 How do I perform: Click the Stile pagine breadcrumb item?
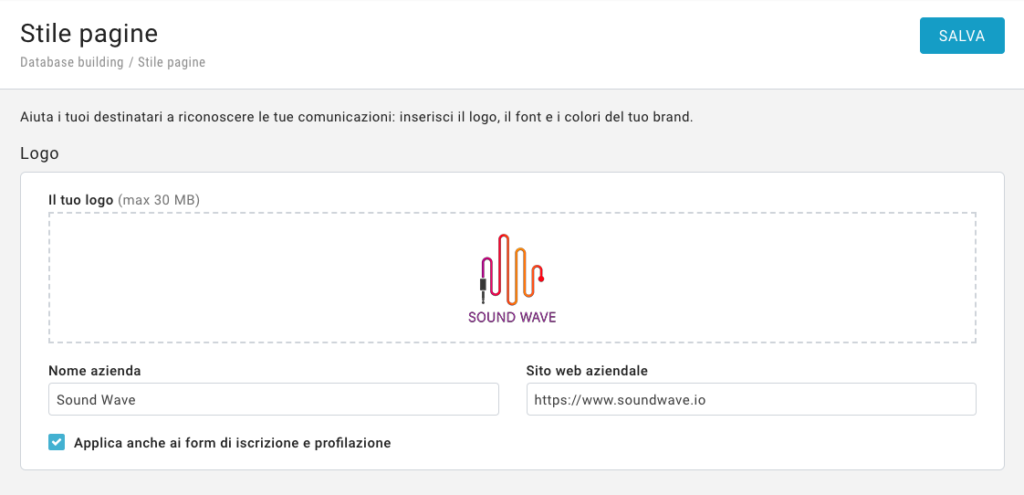click(171, 62)
